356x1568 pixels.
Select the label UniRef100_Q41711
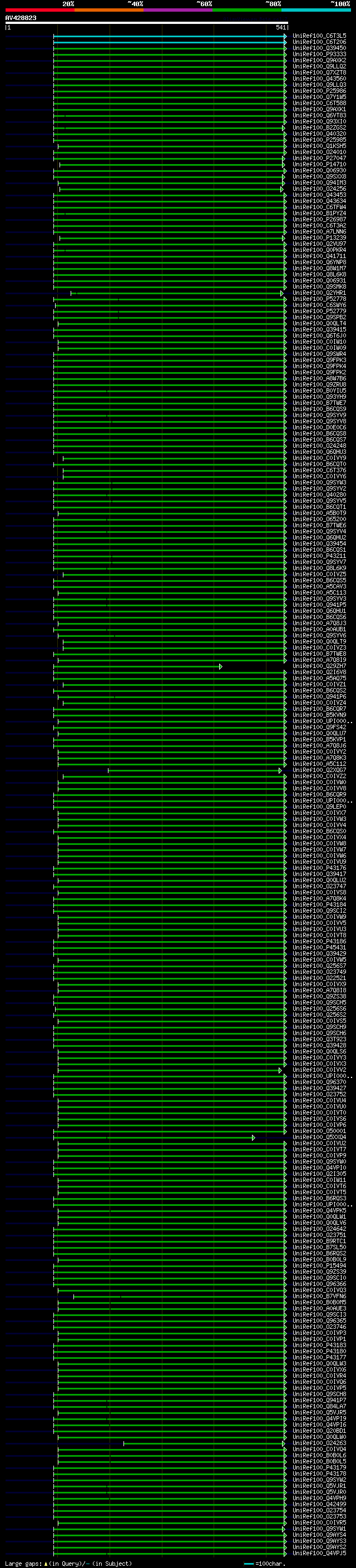[x=319, y=256]
